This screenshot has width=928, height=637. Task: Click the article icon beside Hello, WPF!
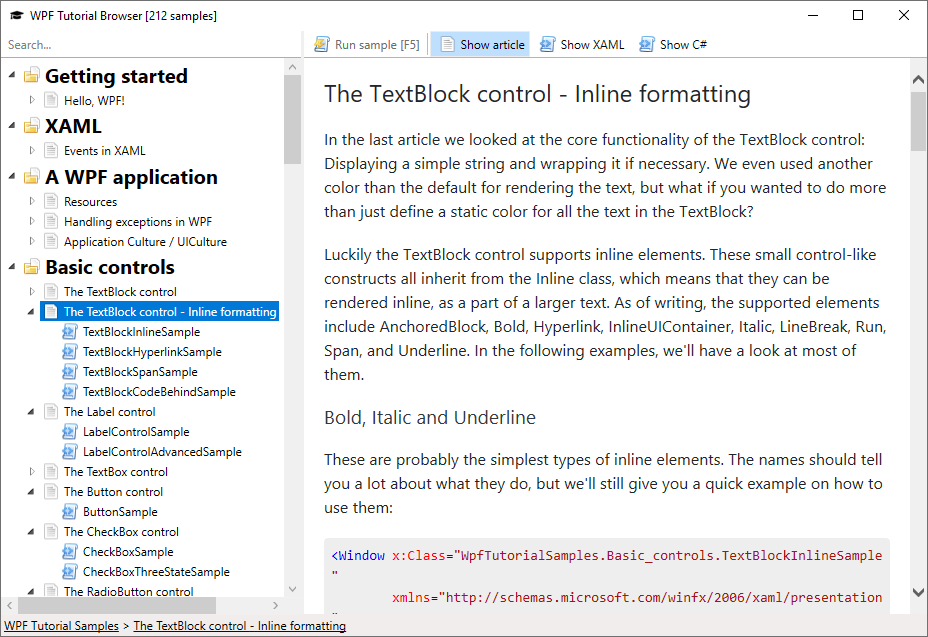(50, 100)
